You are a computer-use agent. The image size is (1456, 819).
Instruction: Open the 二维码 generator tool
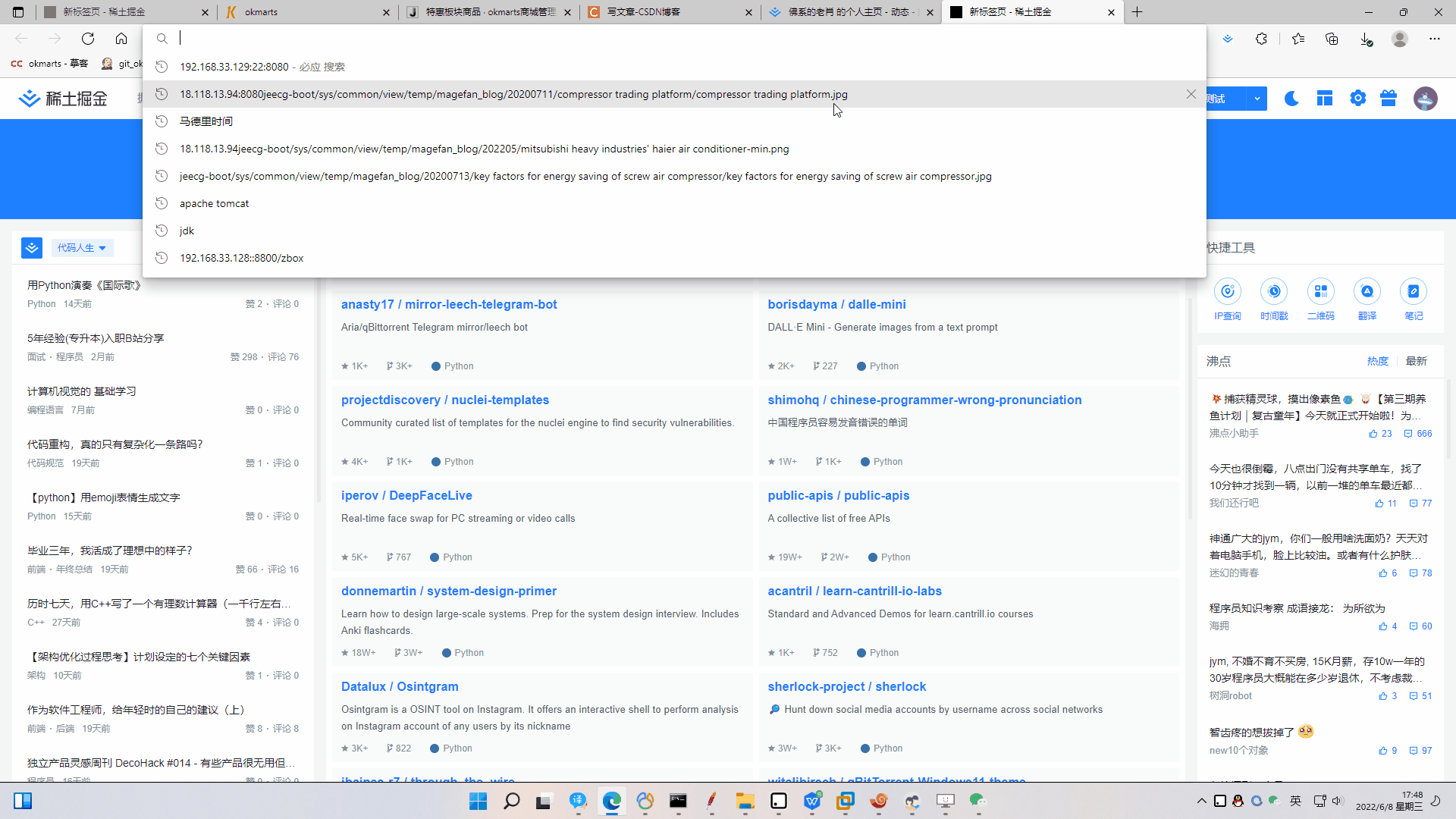coord(1321,291)
